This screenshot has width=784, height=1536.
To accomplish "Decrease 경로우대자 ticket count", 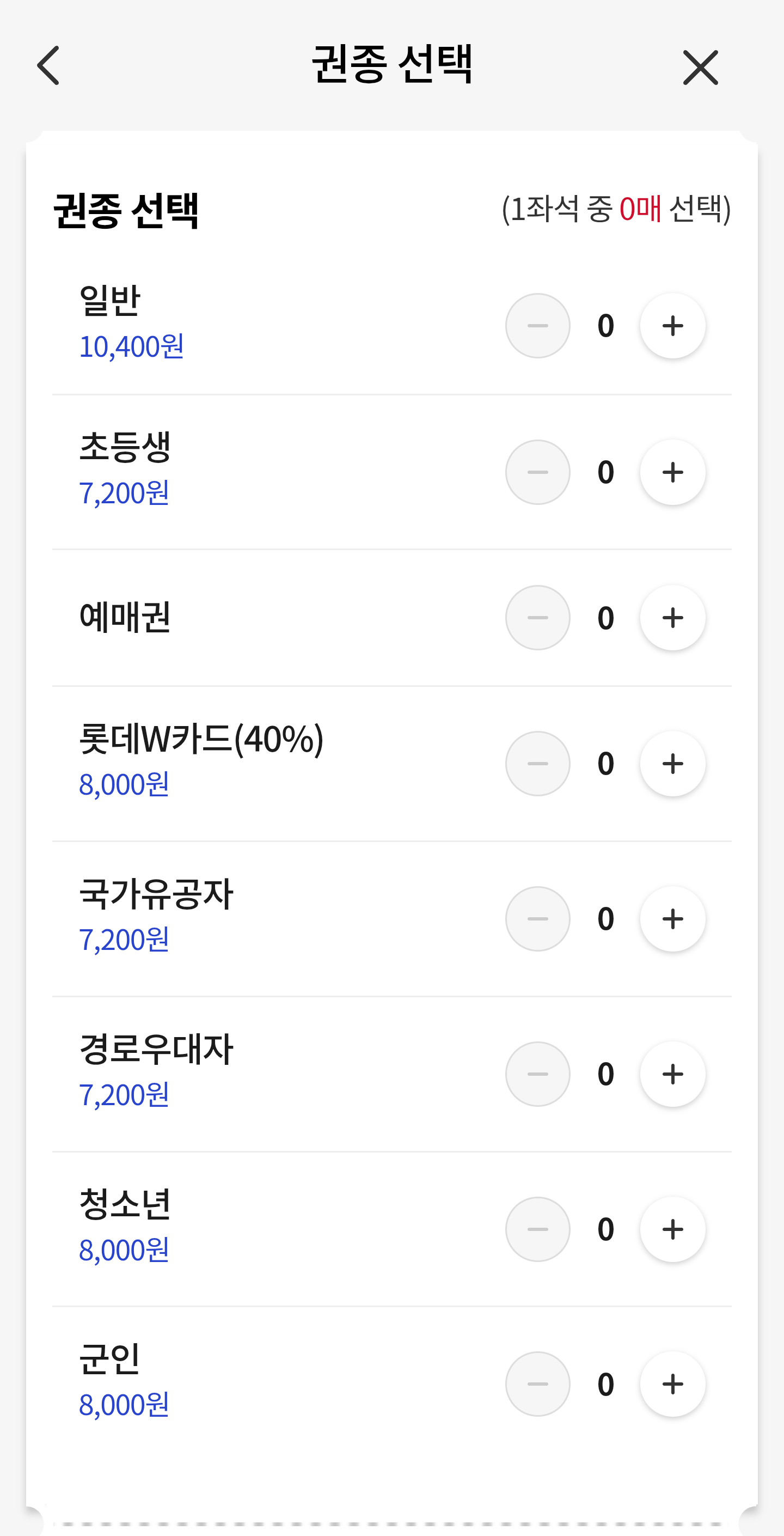I will point(537,1074).
